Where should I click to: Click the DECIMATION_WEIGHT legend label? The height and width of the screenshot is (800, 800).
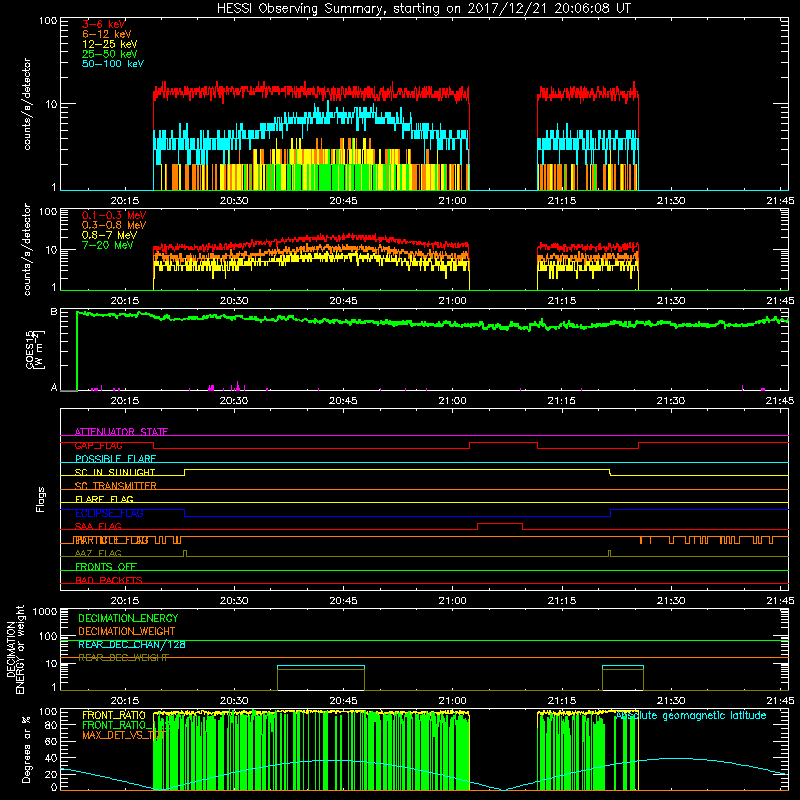coord(127,631)
